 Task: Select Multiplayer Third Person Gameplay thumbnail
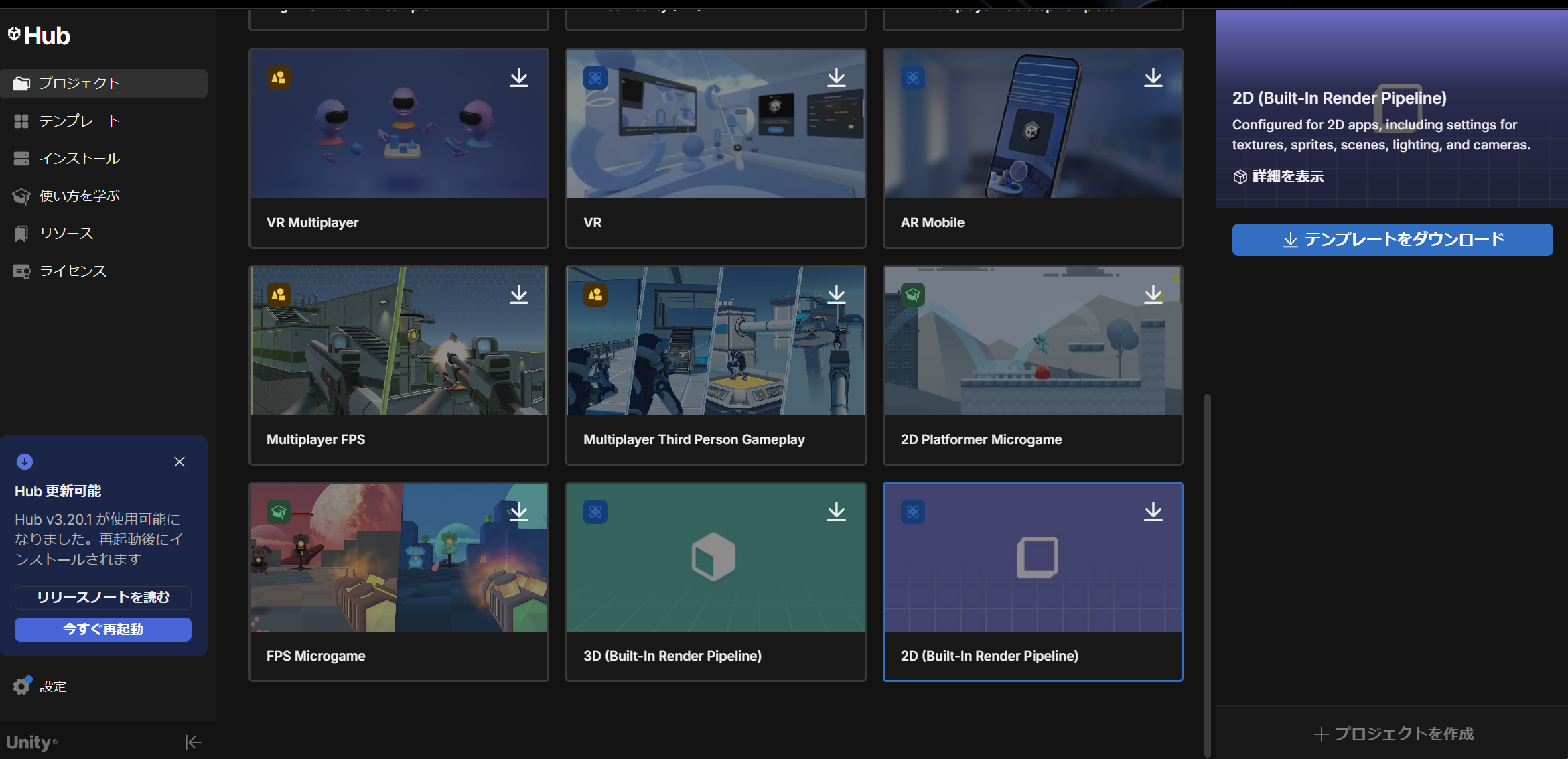[716, 341]
